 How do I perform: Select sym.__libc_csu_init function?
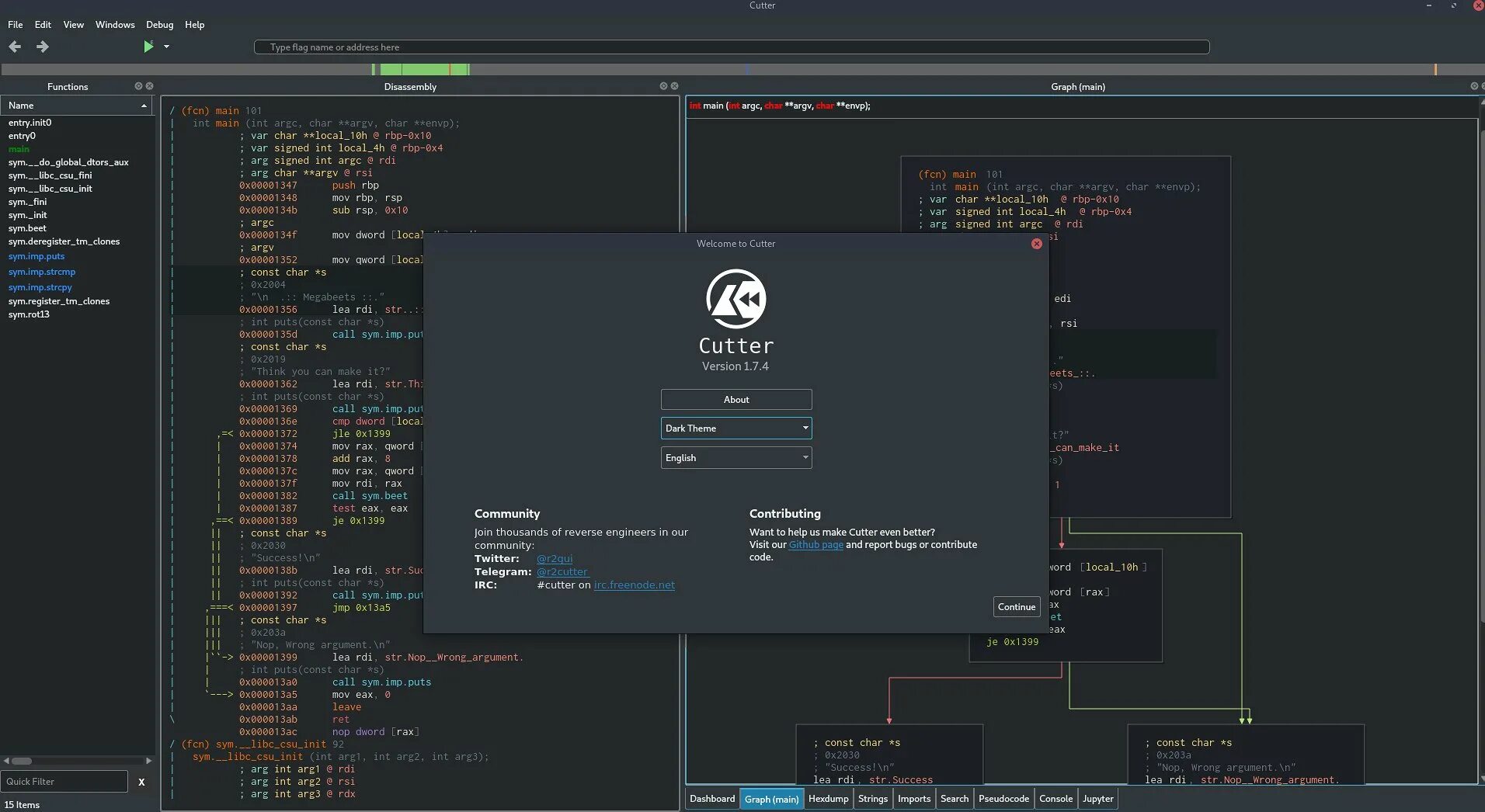point(50,189)
